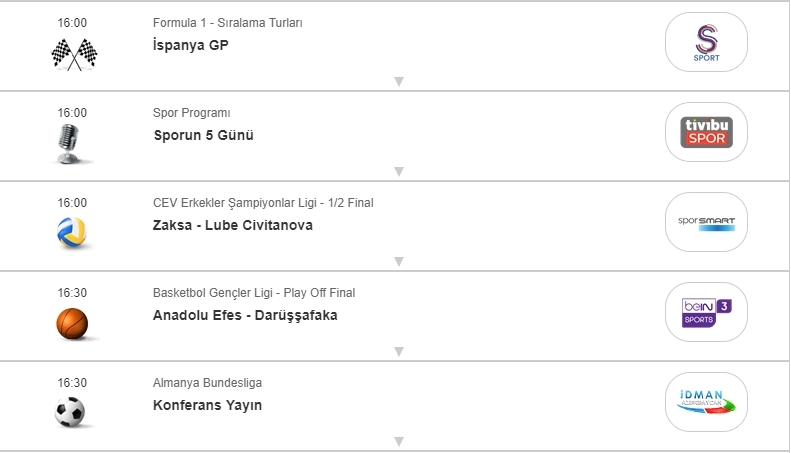Screen dimensions: 791x453
Task: Open the Zaksa - Lube Civitanova match
Action: (x=233, y=225)
